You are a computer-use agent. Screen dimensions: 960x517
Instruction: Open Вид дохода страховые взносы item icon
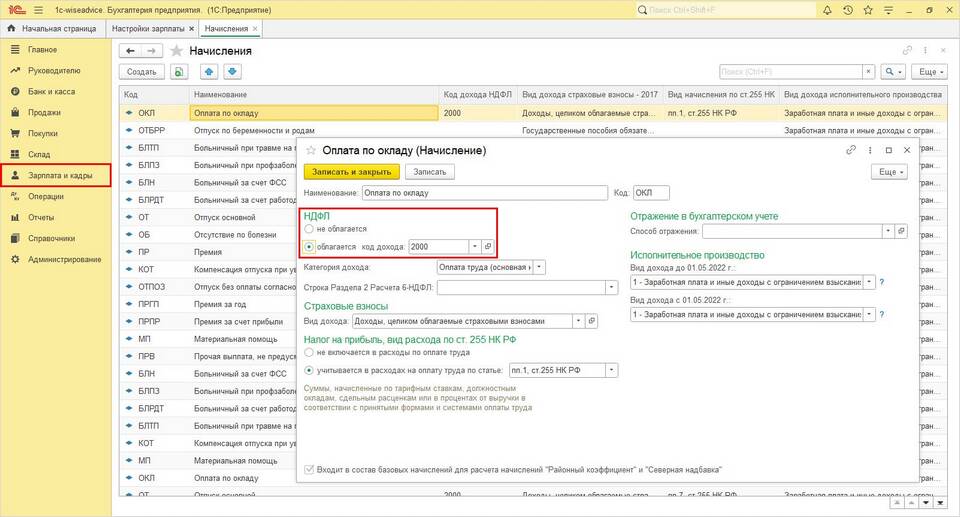(x=591, y=321)
